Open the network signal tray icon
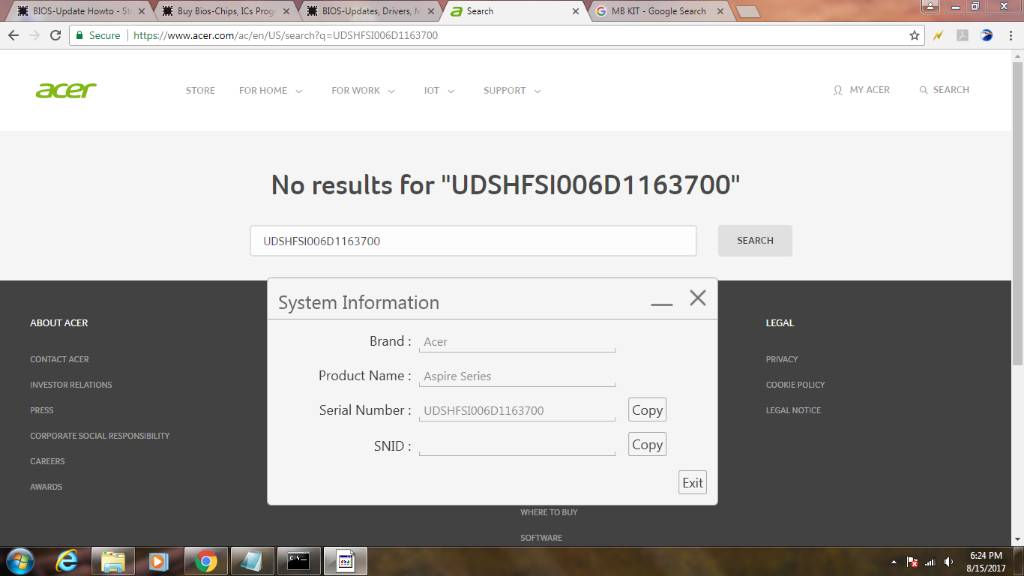The width and height of the screenshot is (1024, 576). point(931,562)
